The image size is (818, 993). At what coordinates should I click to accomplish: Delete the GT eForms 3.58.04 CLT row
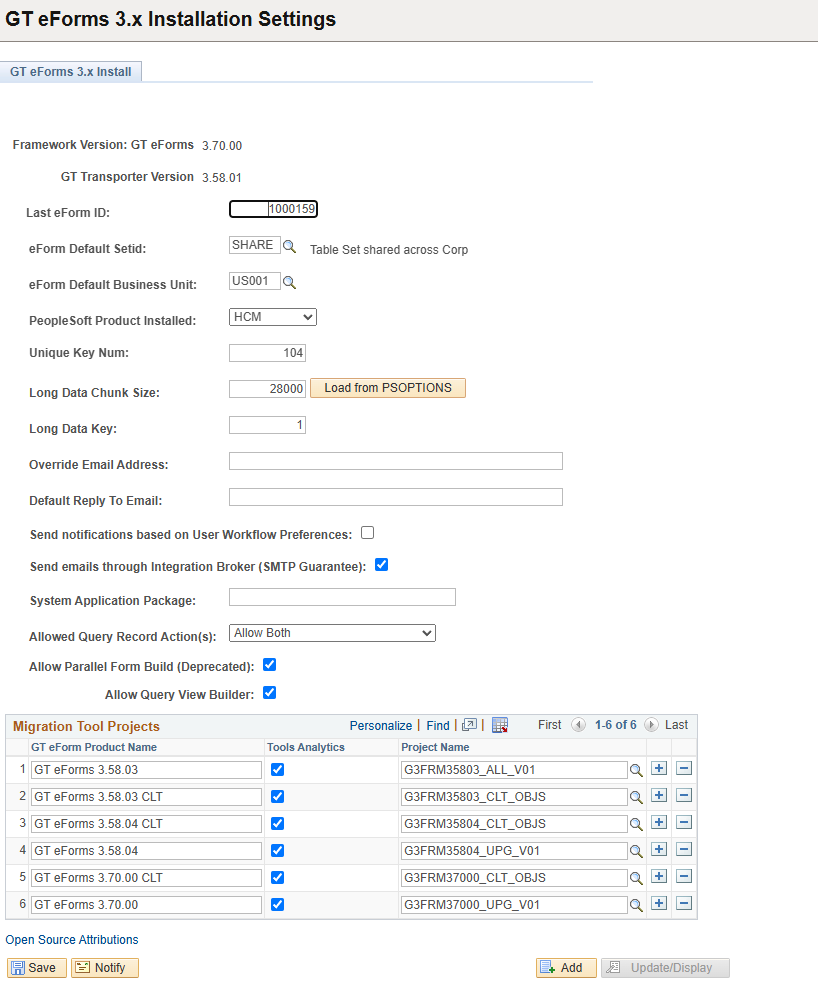pos(684,822)
